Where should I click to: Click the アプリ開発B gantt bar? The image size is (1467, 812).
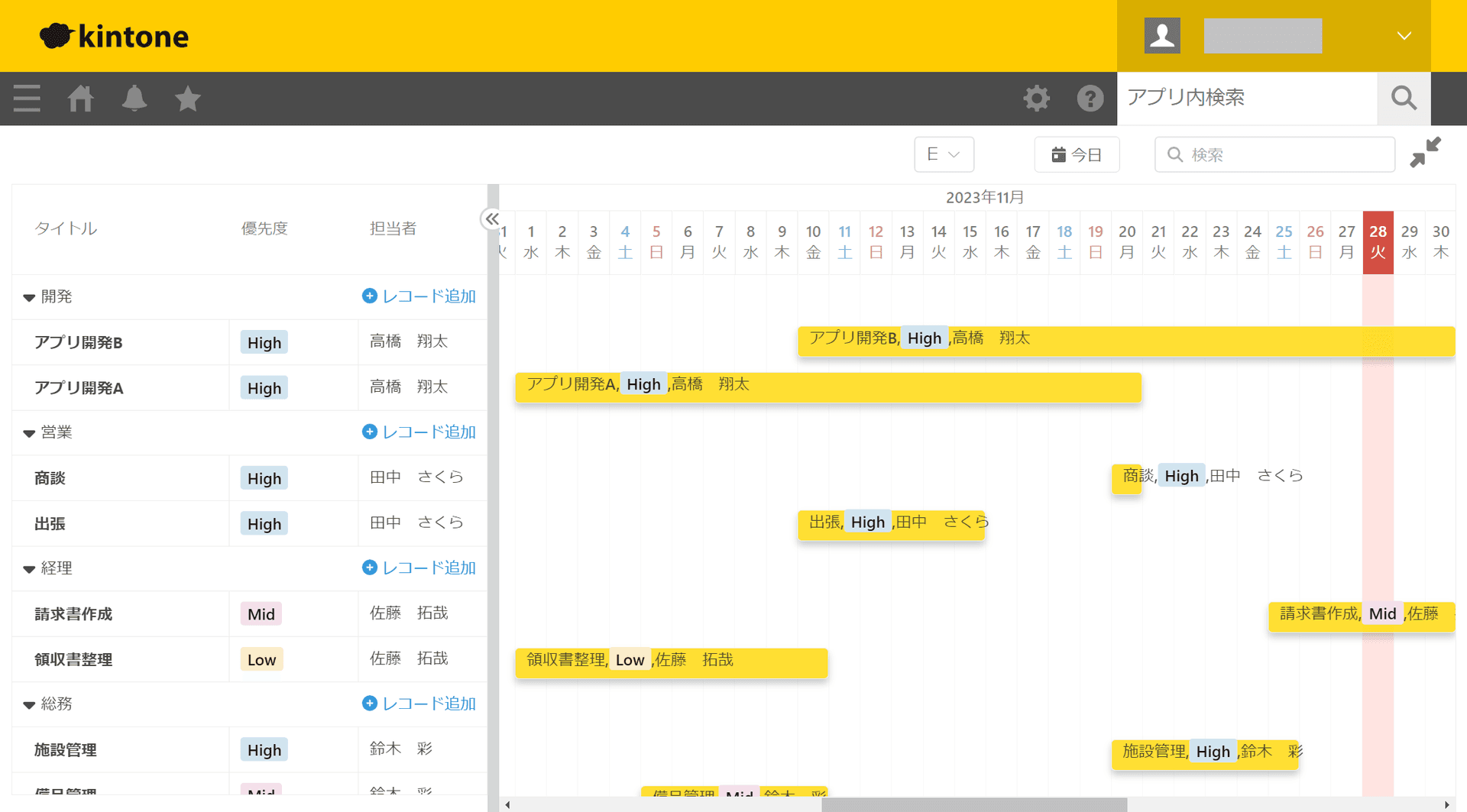click(x=1126, y=341)
